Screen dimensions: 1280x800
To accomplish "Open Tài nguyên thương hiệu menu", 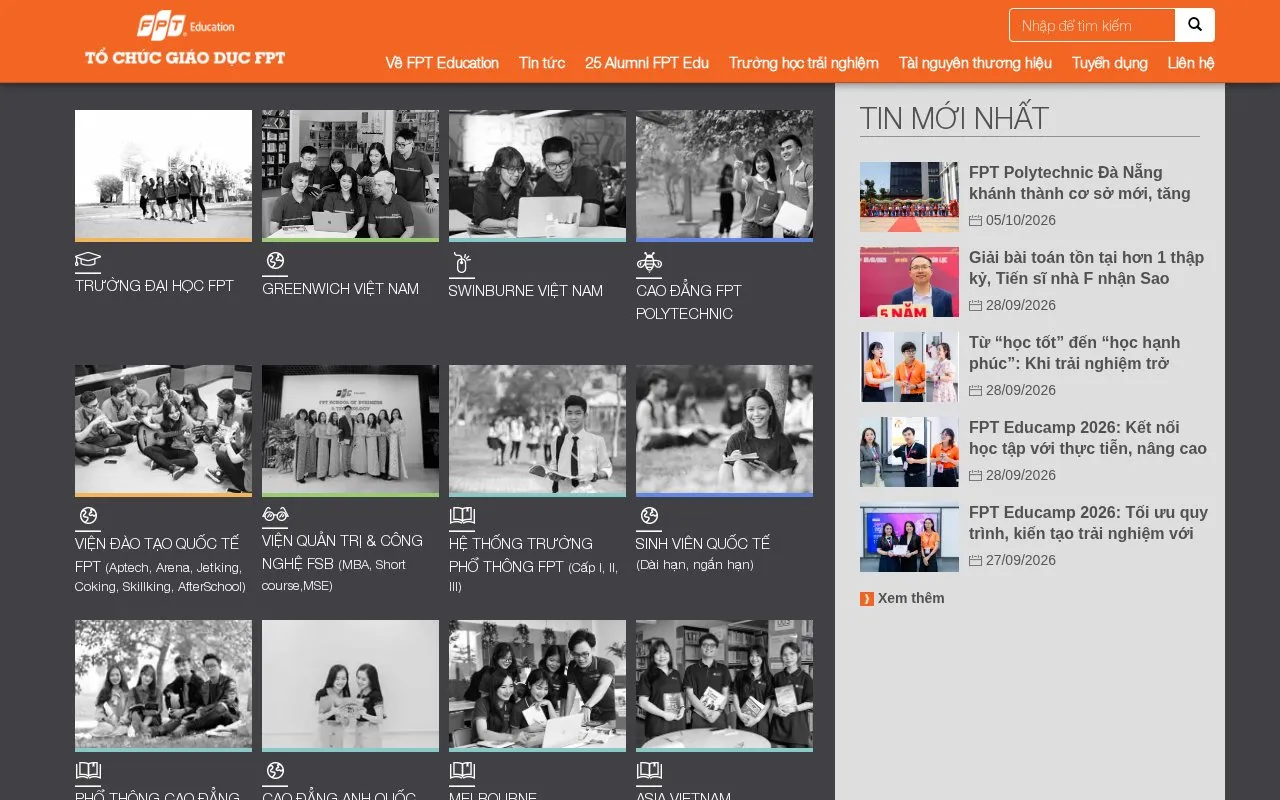I will point(975,63).
